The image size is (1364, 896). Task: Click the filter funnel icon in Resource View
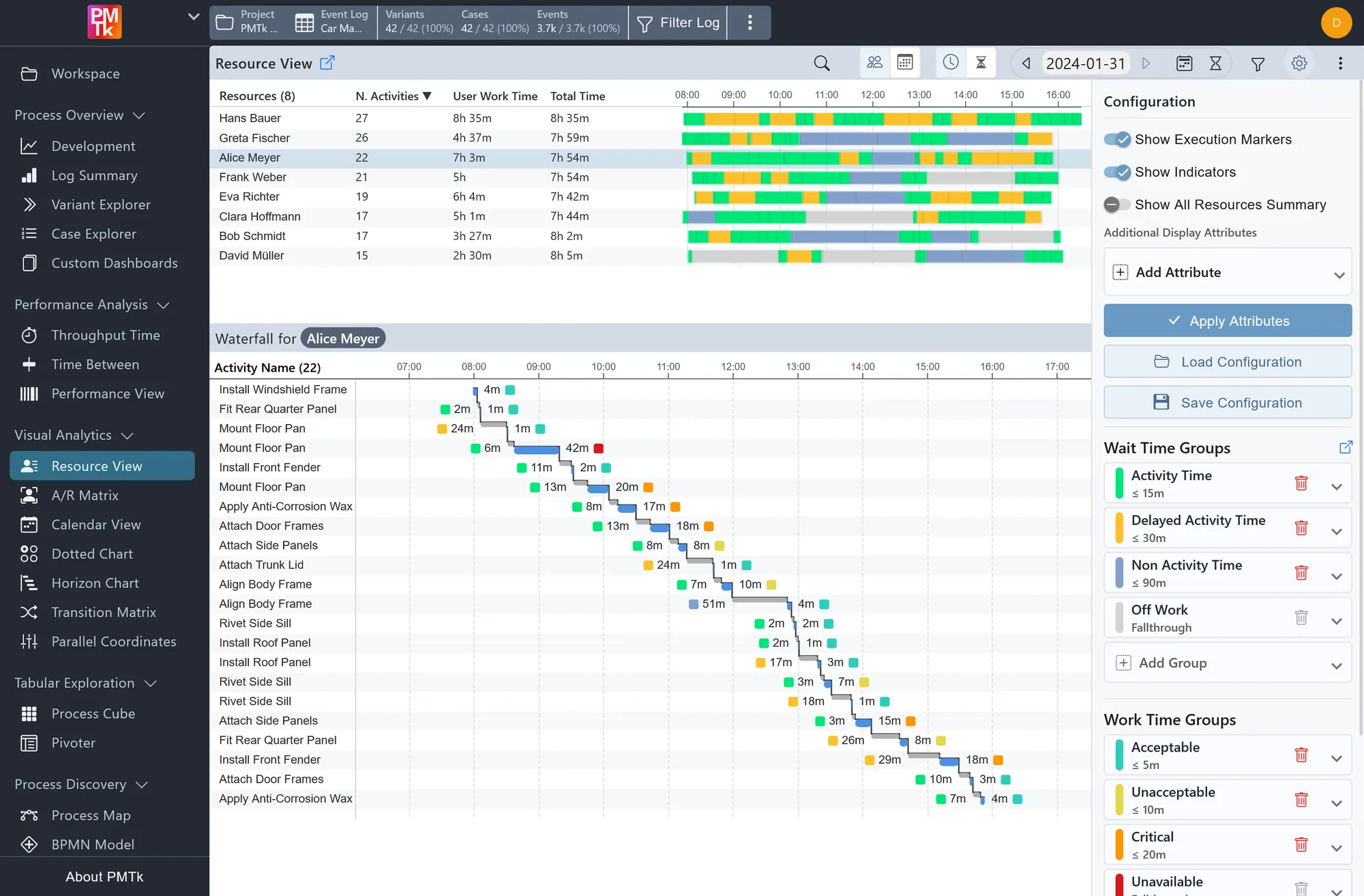tap(1258, 63)
